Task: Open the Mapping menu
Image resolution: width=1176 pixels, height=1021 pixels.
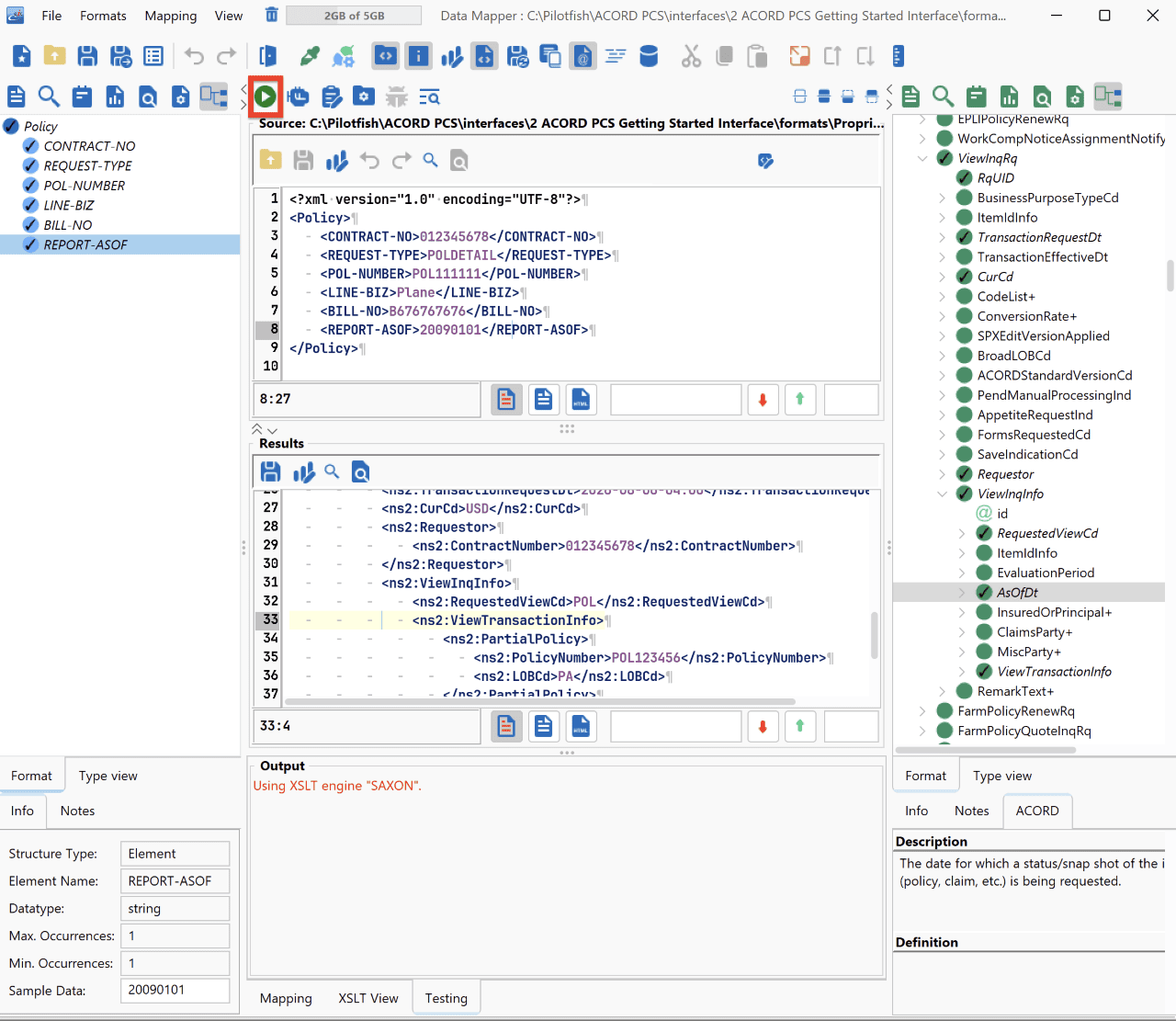Action: coord(171,16)
